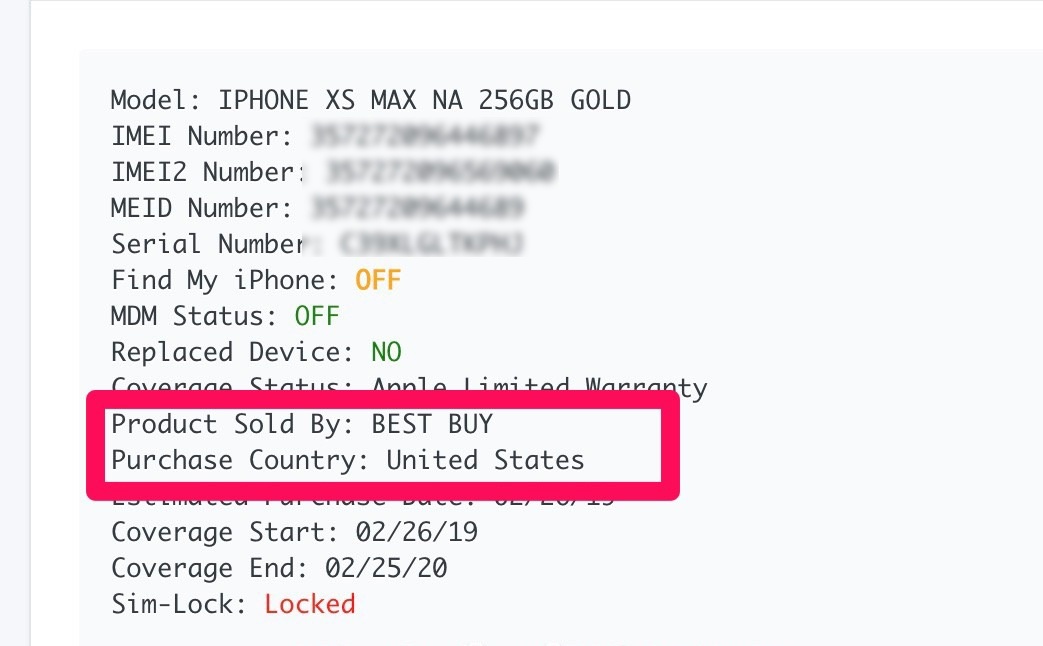Click the blurred Serial Number value

click(432, 244)
